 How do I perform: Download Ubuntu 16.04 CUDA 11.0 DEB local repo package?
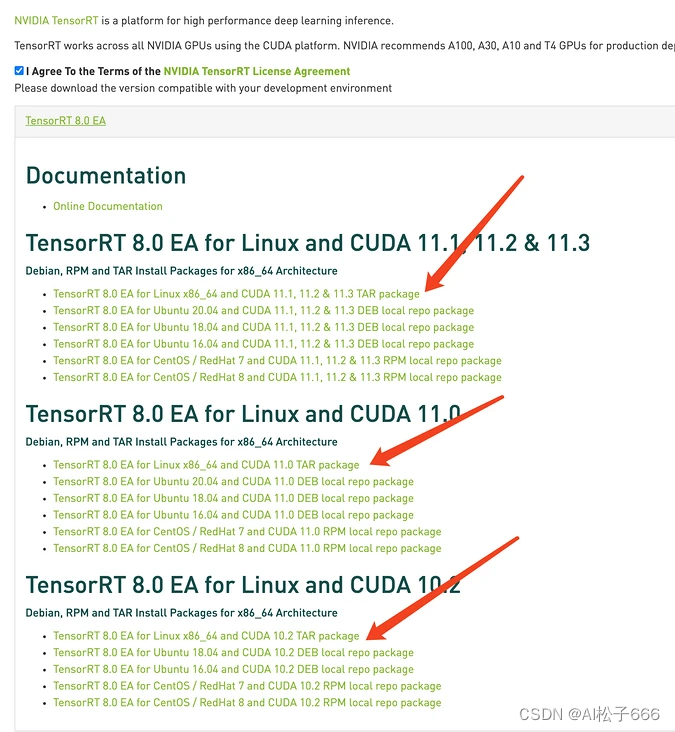click(233, 515)
